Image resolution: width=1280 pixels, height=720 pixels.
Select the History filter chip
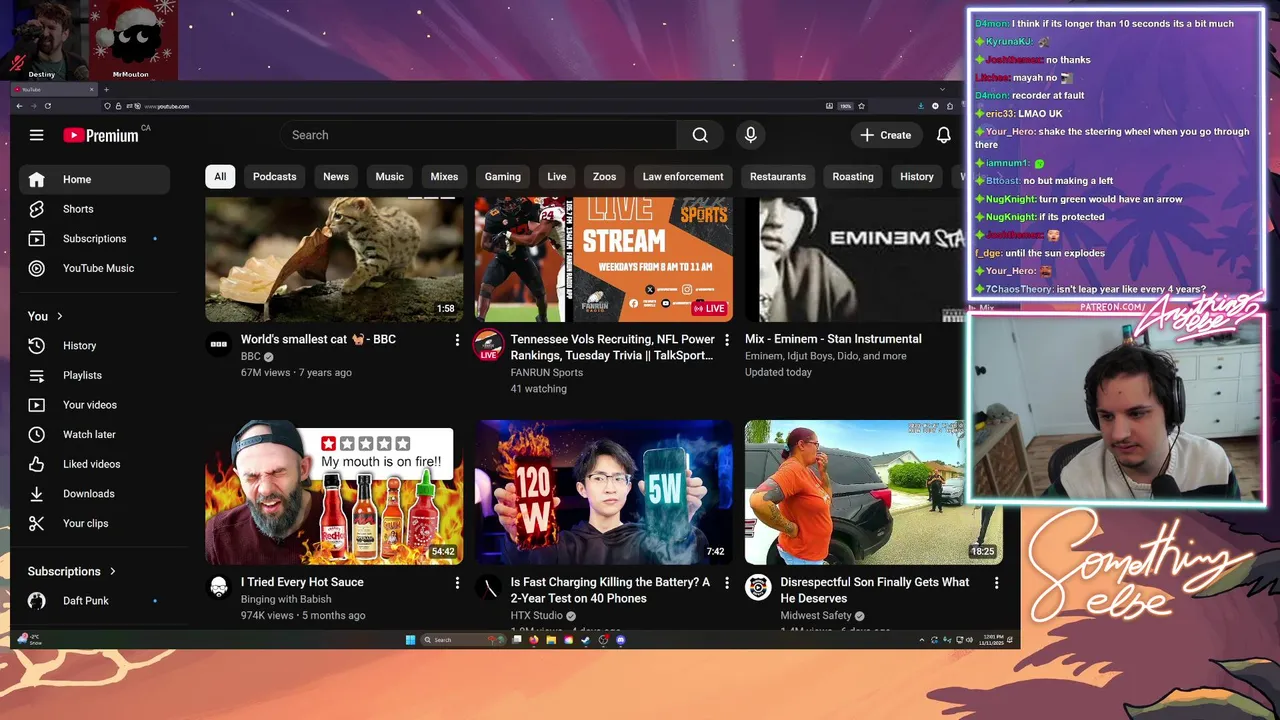pos(917,177)
